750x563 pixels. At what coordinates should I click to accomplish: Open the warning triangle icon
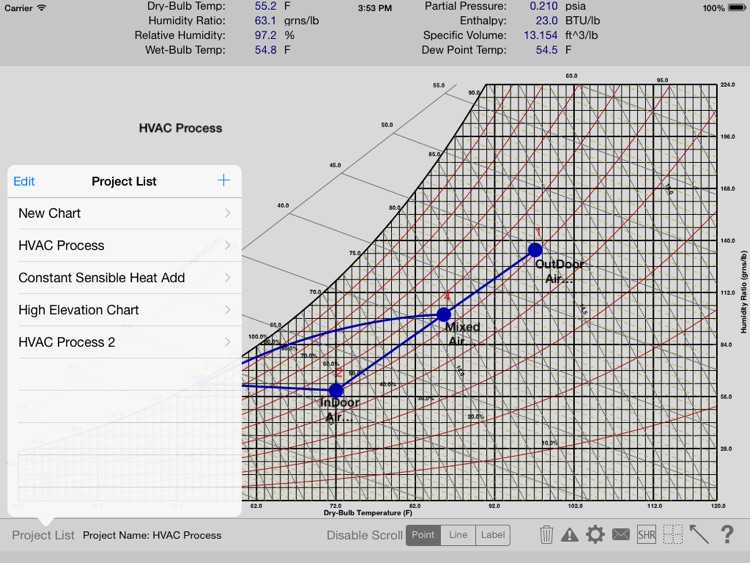pos(569,535)
